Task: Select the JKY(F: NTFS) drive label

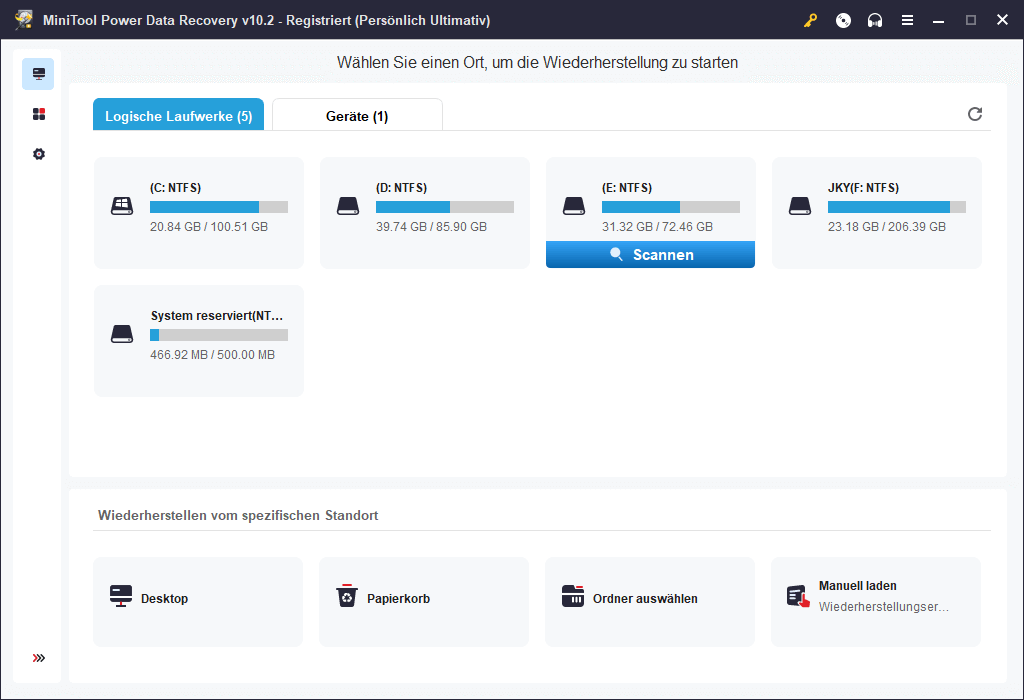Action: [863, 188]
